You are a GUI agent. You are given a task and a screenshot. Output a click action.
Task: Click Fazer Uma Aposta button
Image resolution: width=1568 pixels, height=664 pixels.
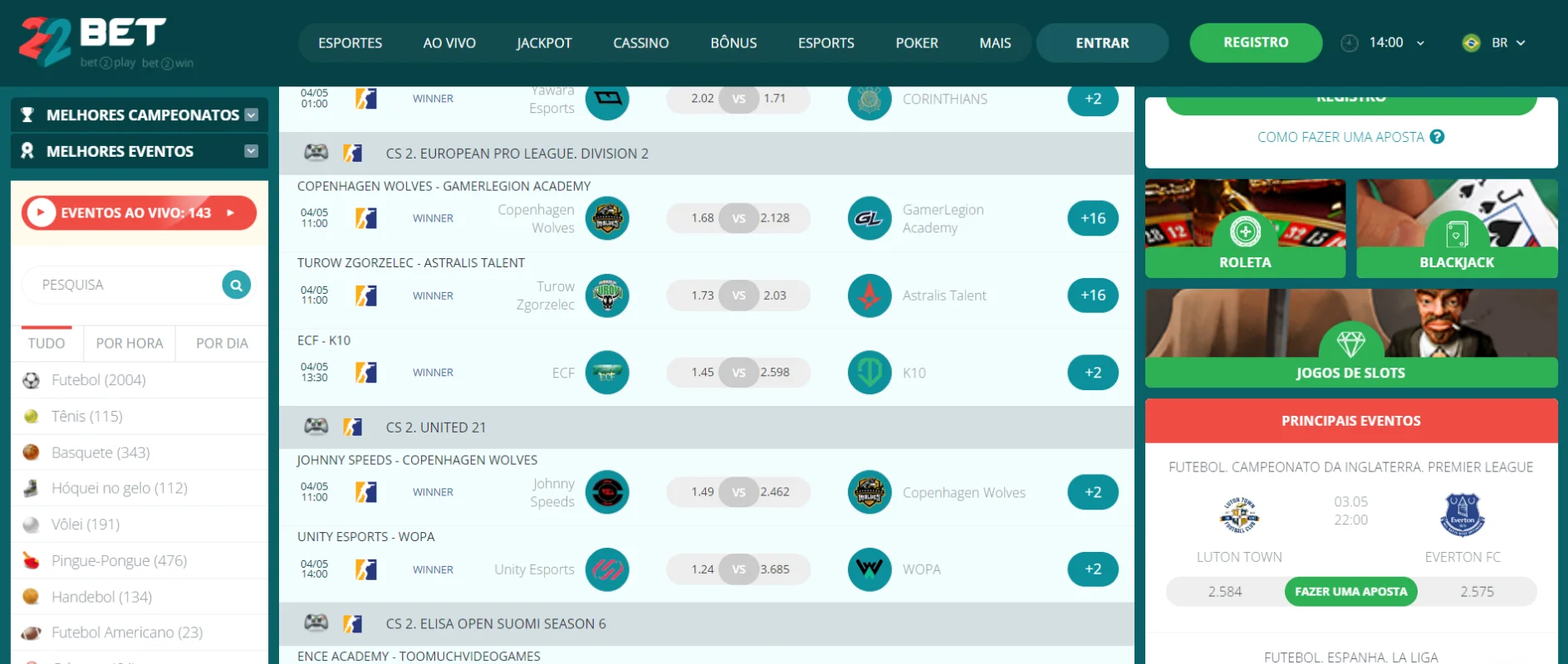click(x=1351, y=592)
